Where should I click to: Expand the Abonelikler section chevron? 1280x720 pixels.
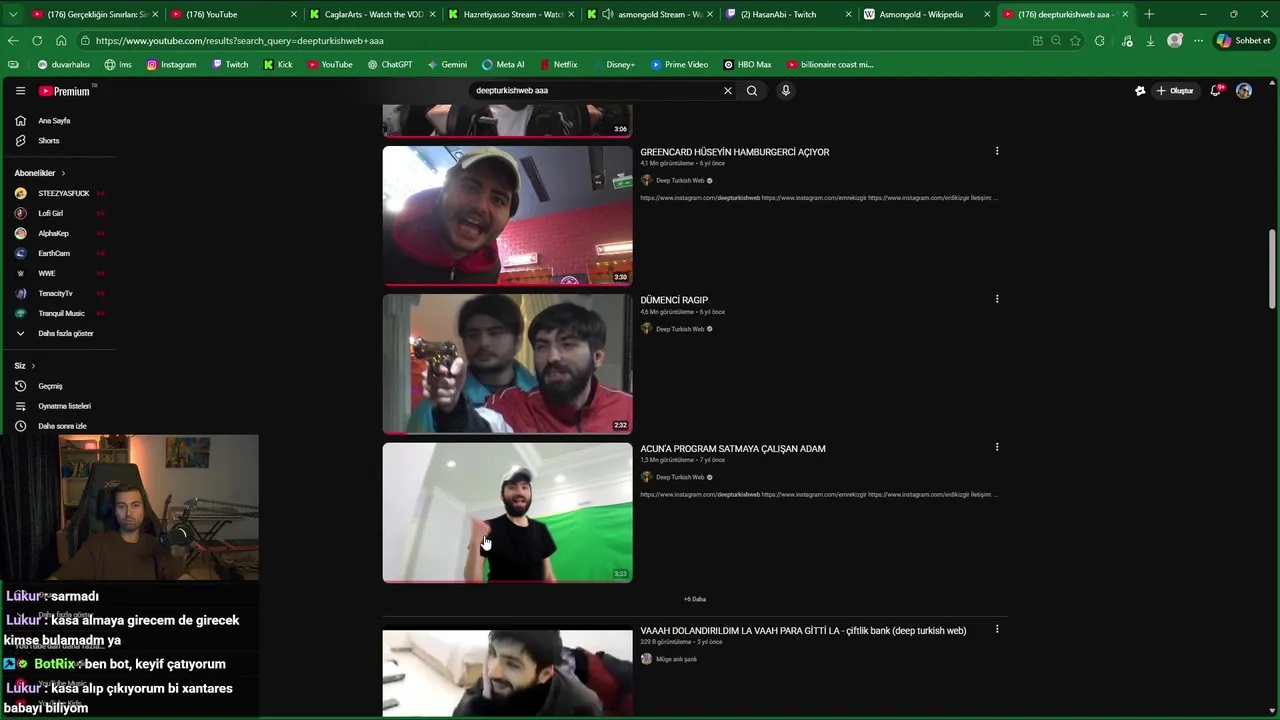63,173
